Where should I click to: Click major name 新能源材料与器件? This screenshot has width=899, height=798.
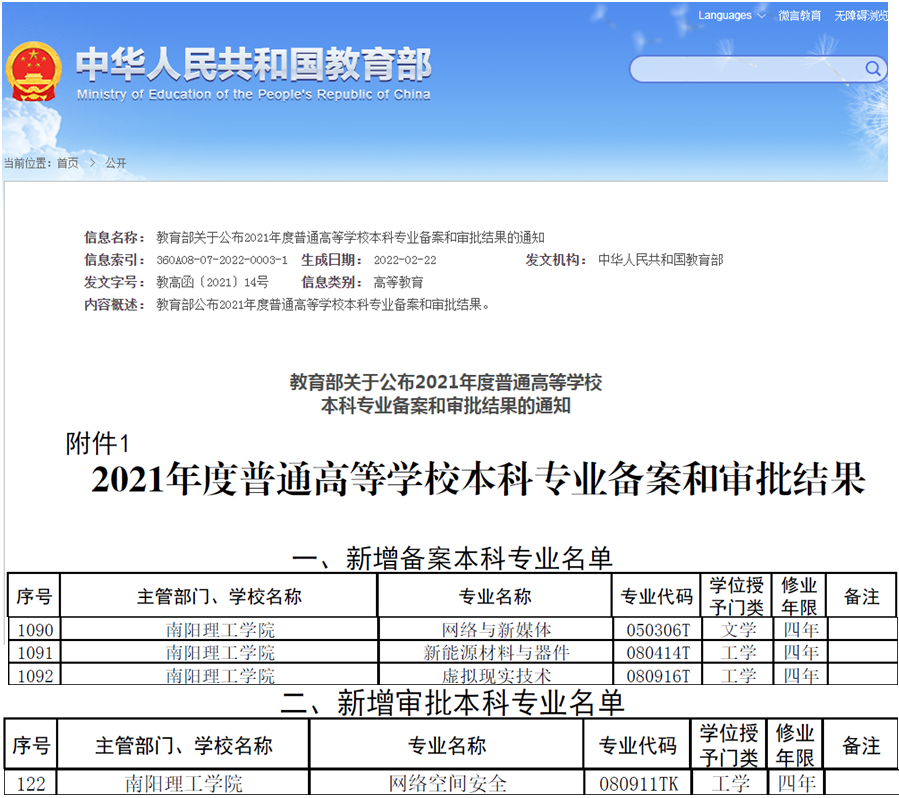click(x=496, y=652)
